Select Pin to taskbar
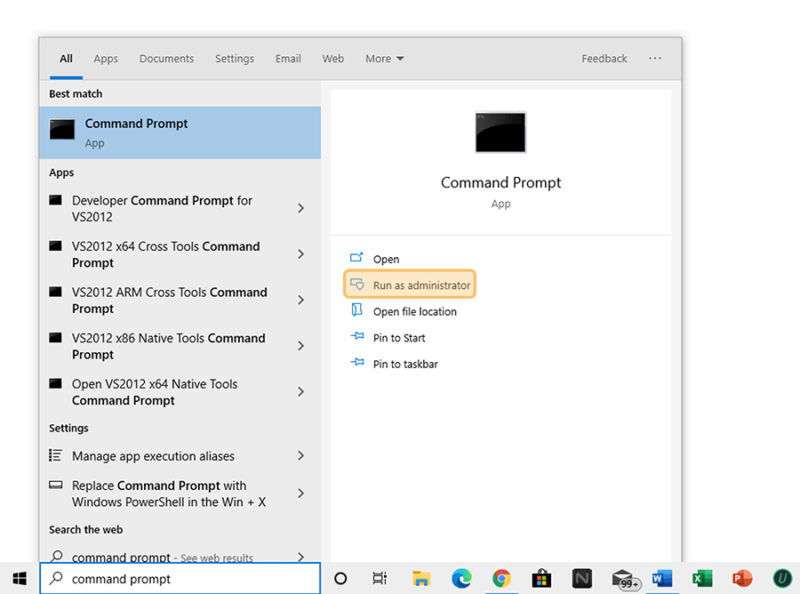The image size is (800, 594). pos(406,364)
